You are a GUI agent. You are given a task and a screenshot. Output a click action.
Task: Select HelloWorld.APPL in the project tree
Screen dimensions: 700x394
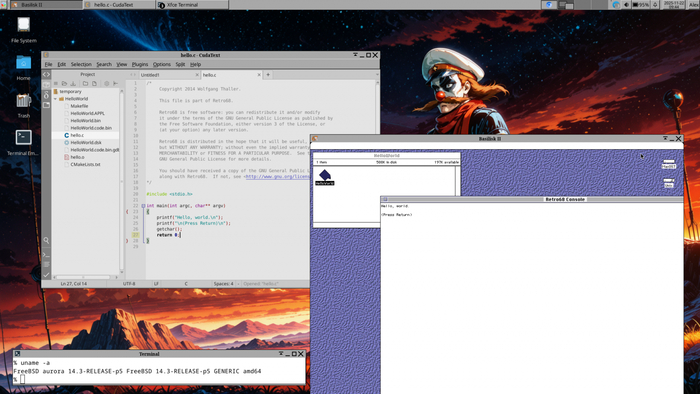[88, 113]
